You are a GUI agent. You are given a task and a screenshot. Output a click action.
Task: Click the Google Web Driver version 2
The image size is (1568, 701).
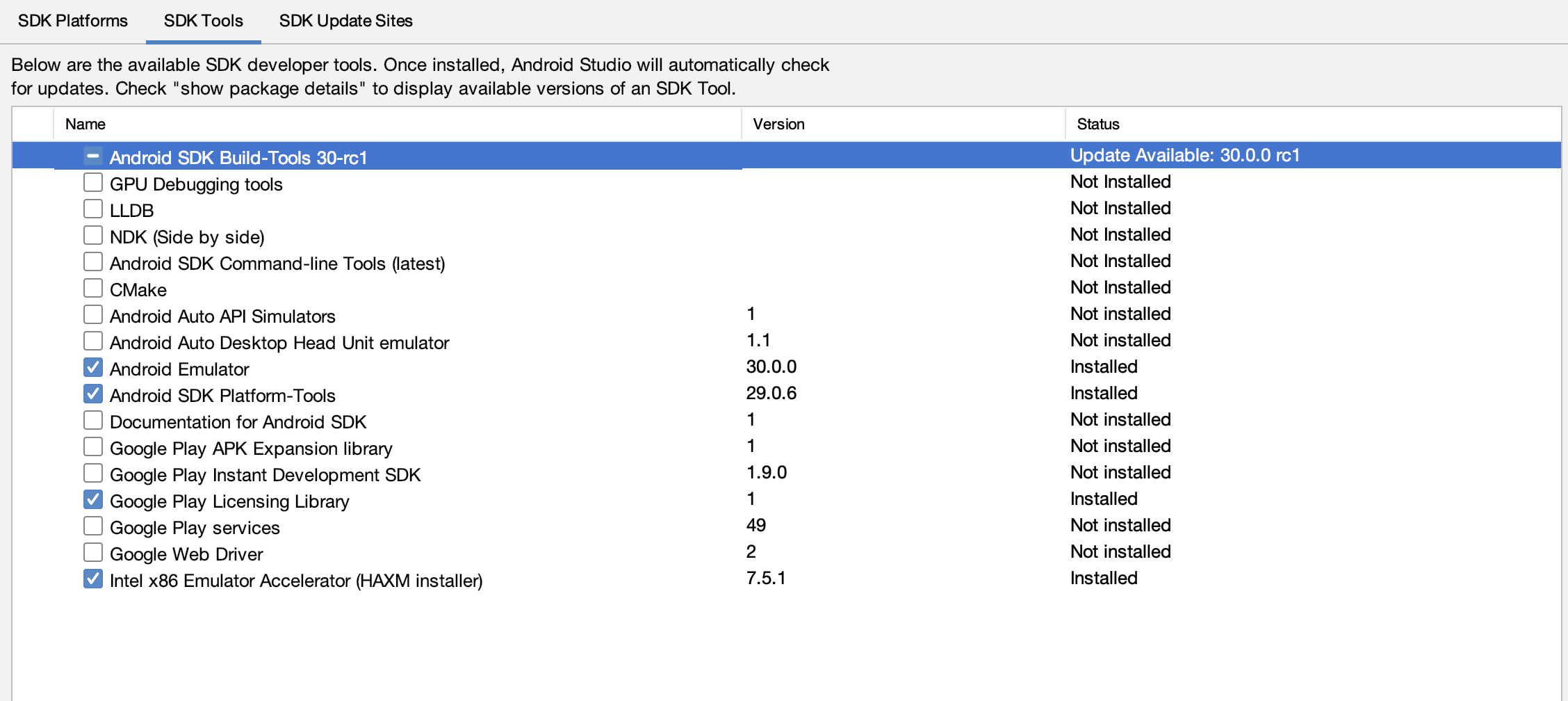[x=751, y=551]
